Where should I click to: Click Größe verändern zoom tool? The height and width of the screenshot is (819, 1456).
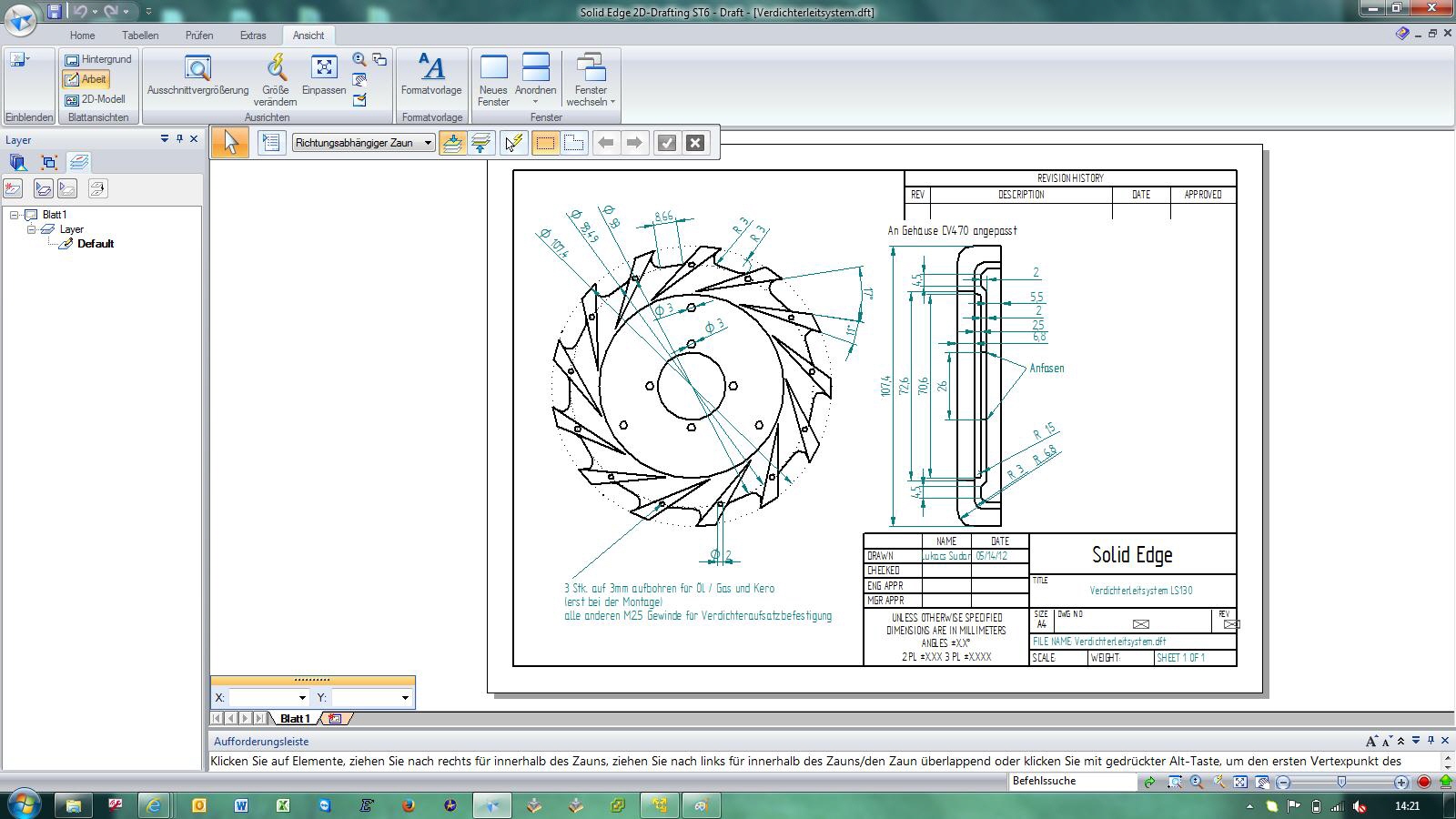coord(275,80)
